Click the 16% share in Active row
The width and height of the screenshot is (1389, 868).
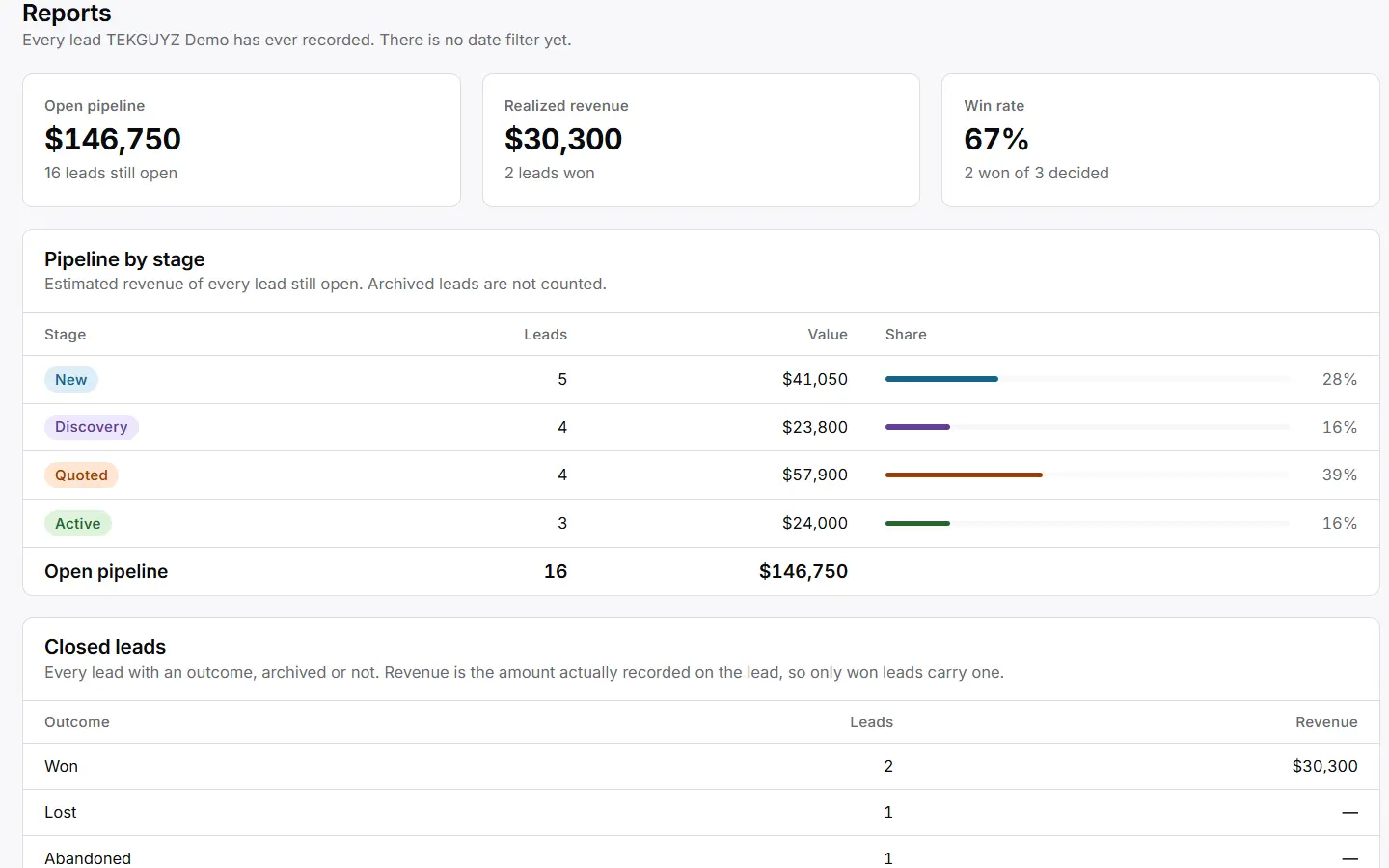(1340, 524)
